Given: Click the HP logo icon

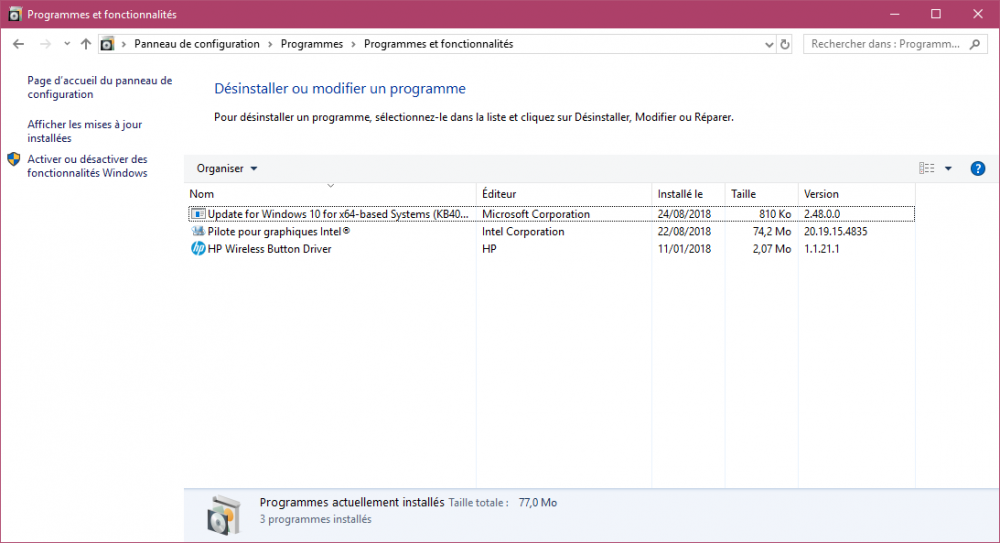Looking at the screenshot, I should [198, 249].
